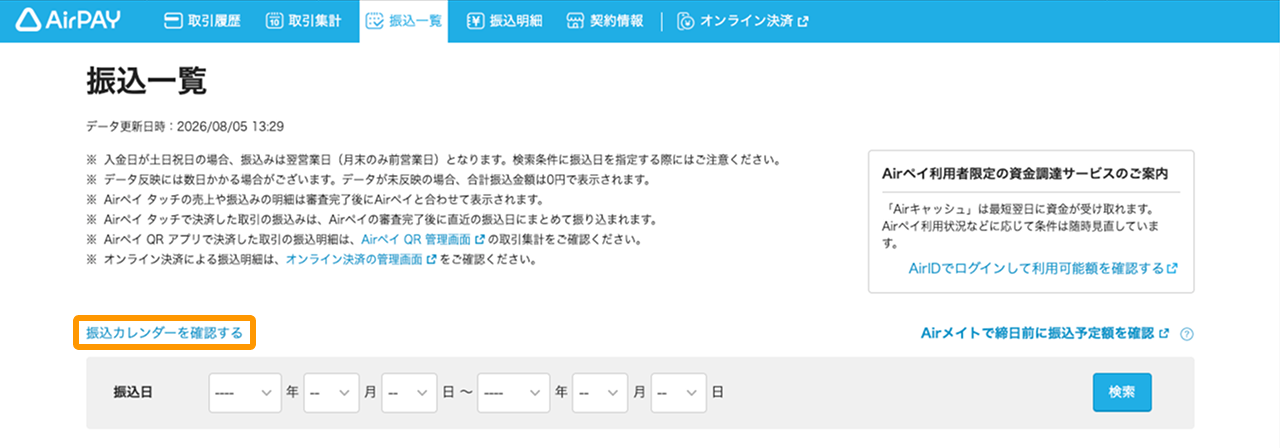
Task: Open the オンライン決済の管理画面 link
Action: pos(354,260)
